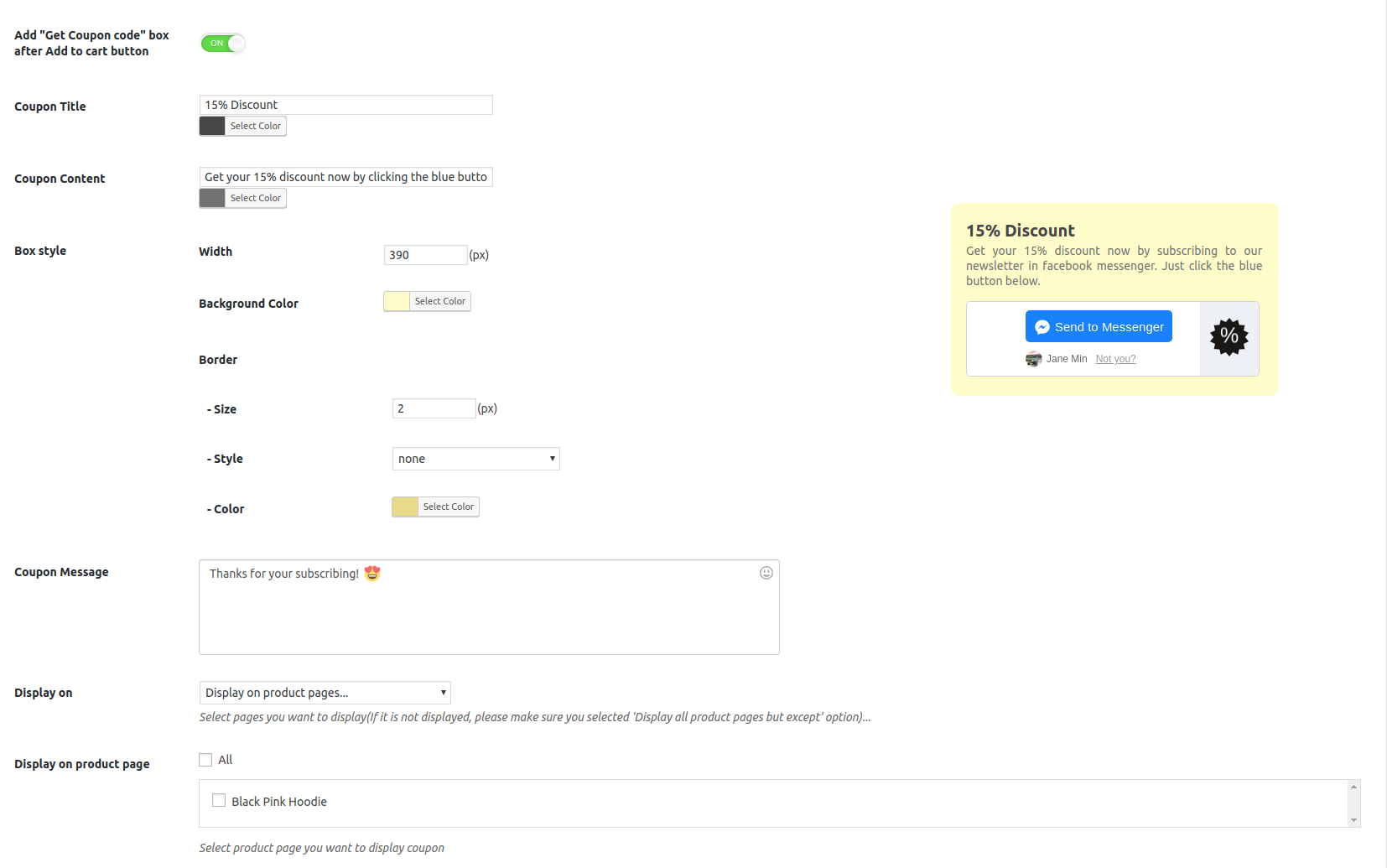
Task: Check the All product pages checkbox
Action: tap(205, 760)
